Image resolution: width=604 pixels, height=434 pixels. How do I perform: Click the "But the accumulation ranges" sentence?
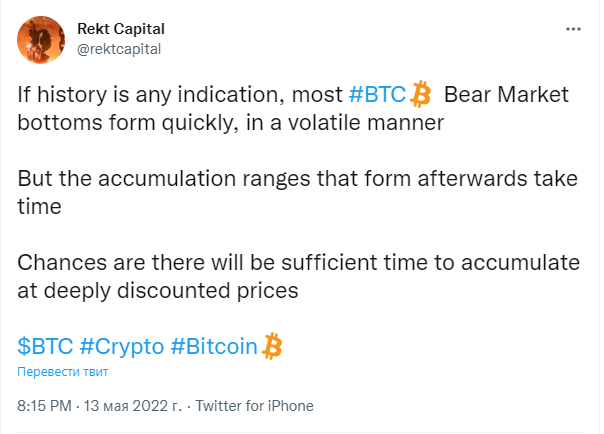pos(297,179)
